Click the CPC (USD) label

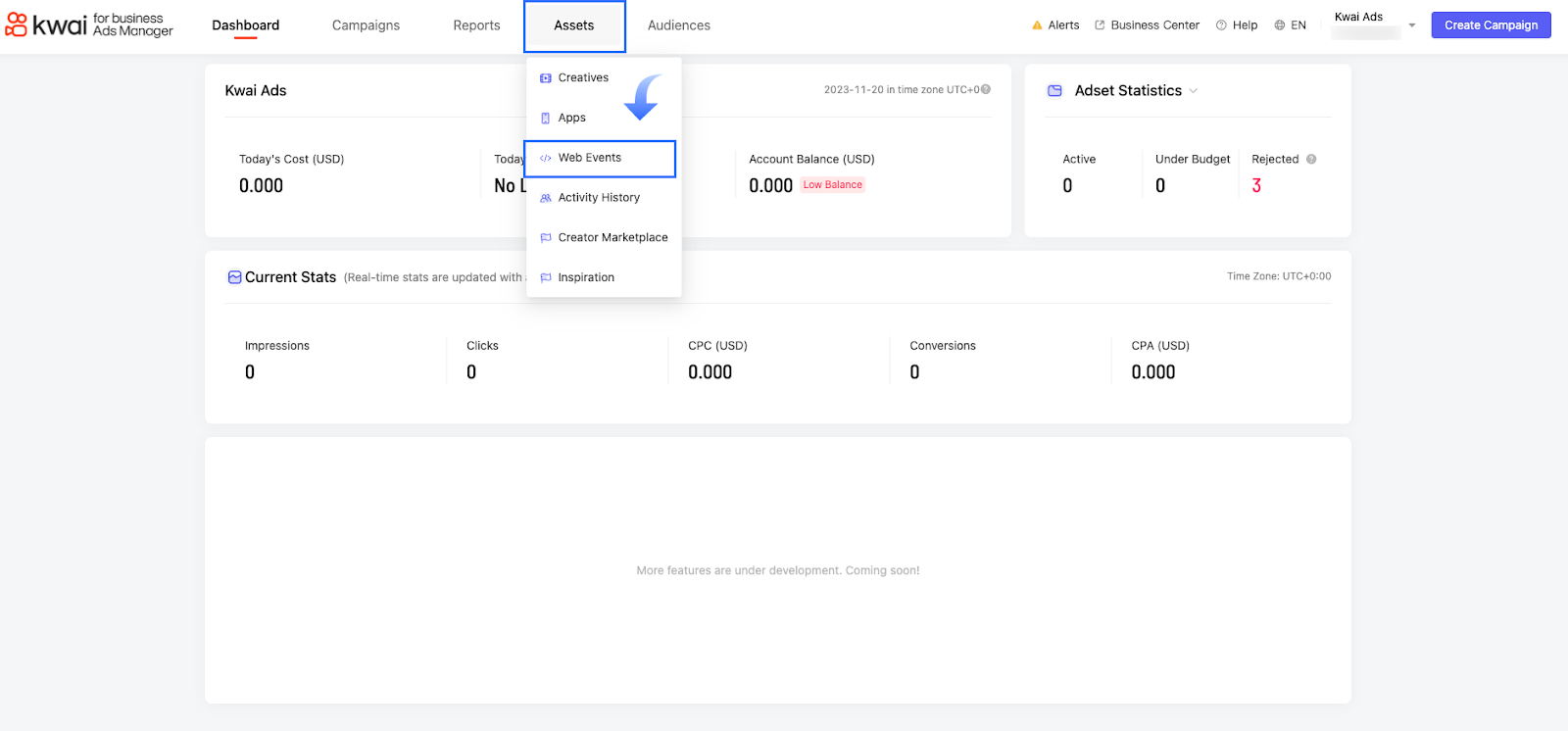(717, 346)
